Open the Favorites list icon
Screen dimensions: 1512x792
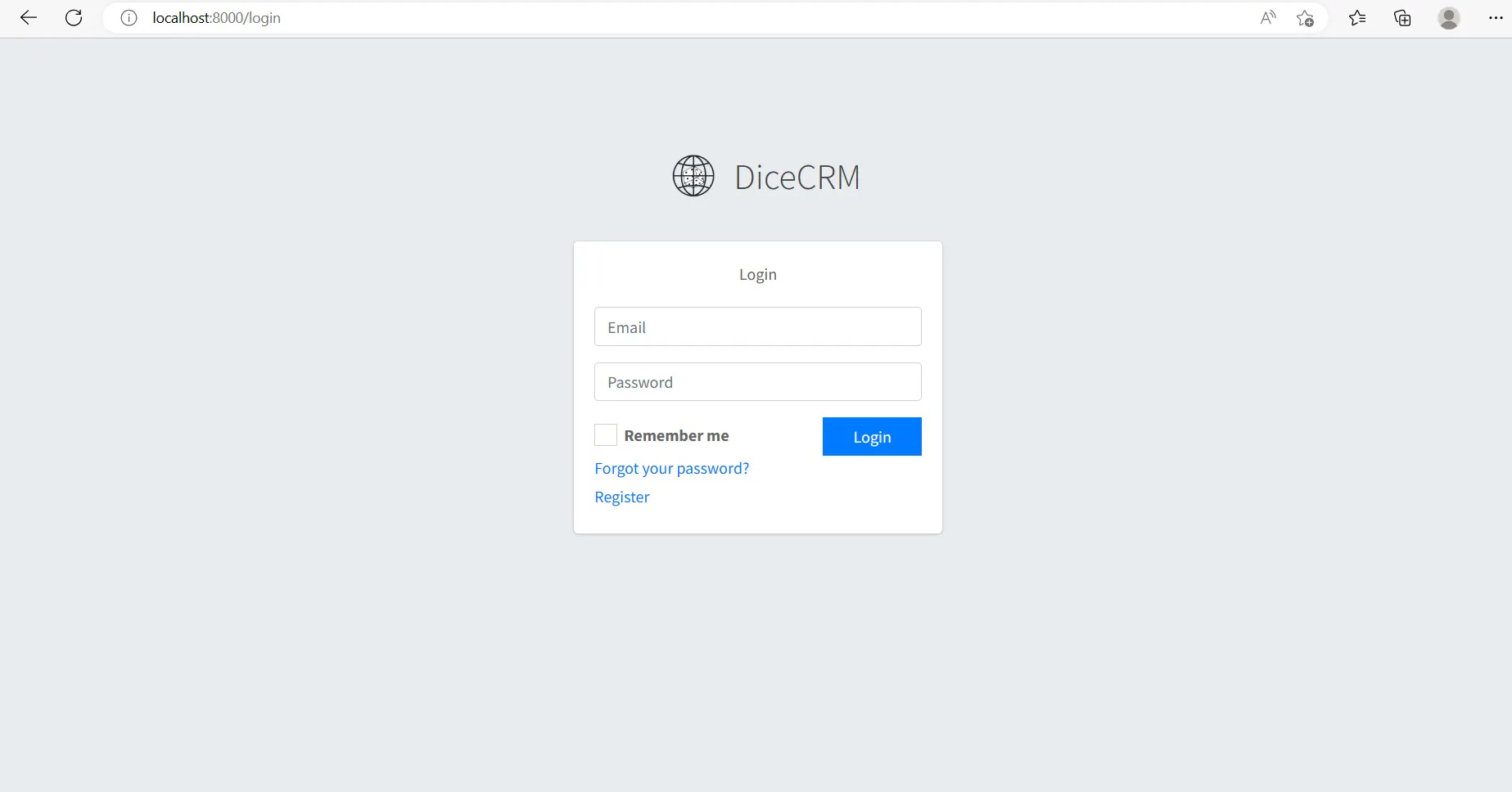tap(1357, 18)
